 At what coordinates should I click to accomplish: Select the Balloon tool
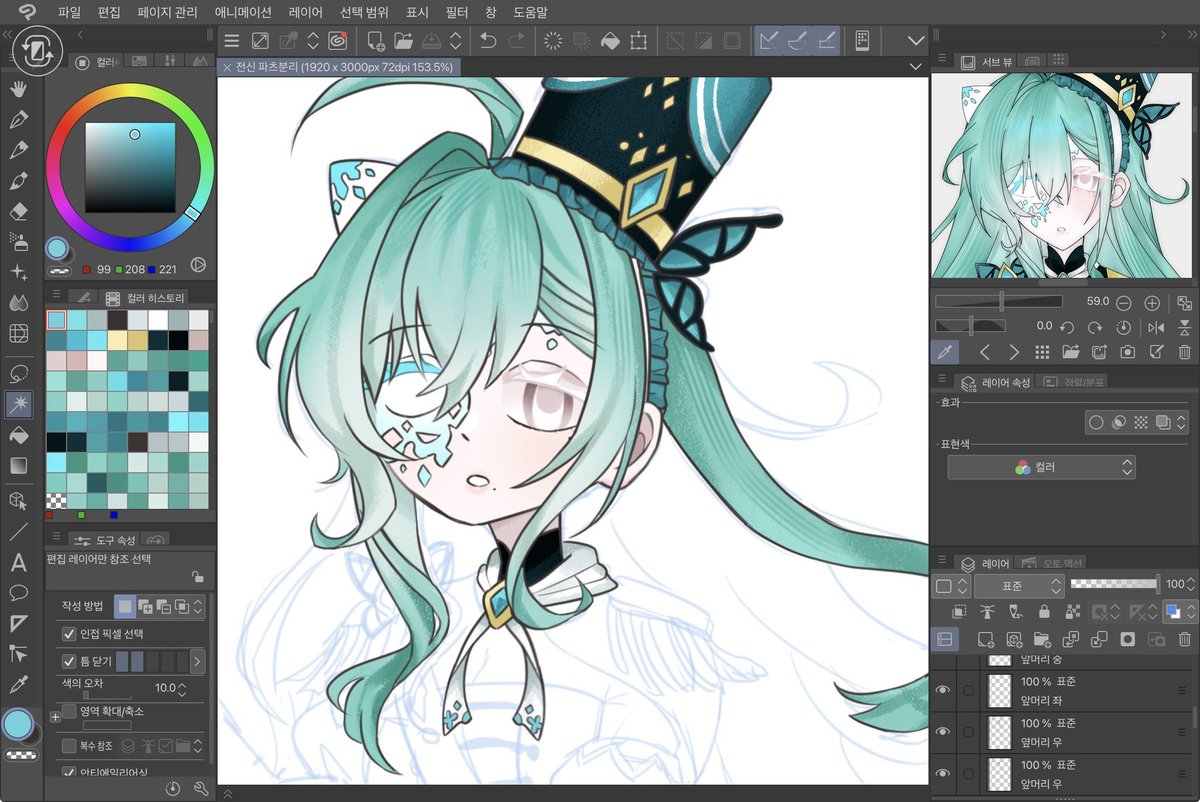pyautogui.click(x=18, y=593)
